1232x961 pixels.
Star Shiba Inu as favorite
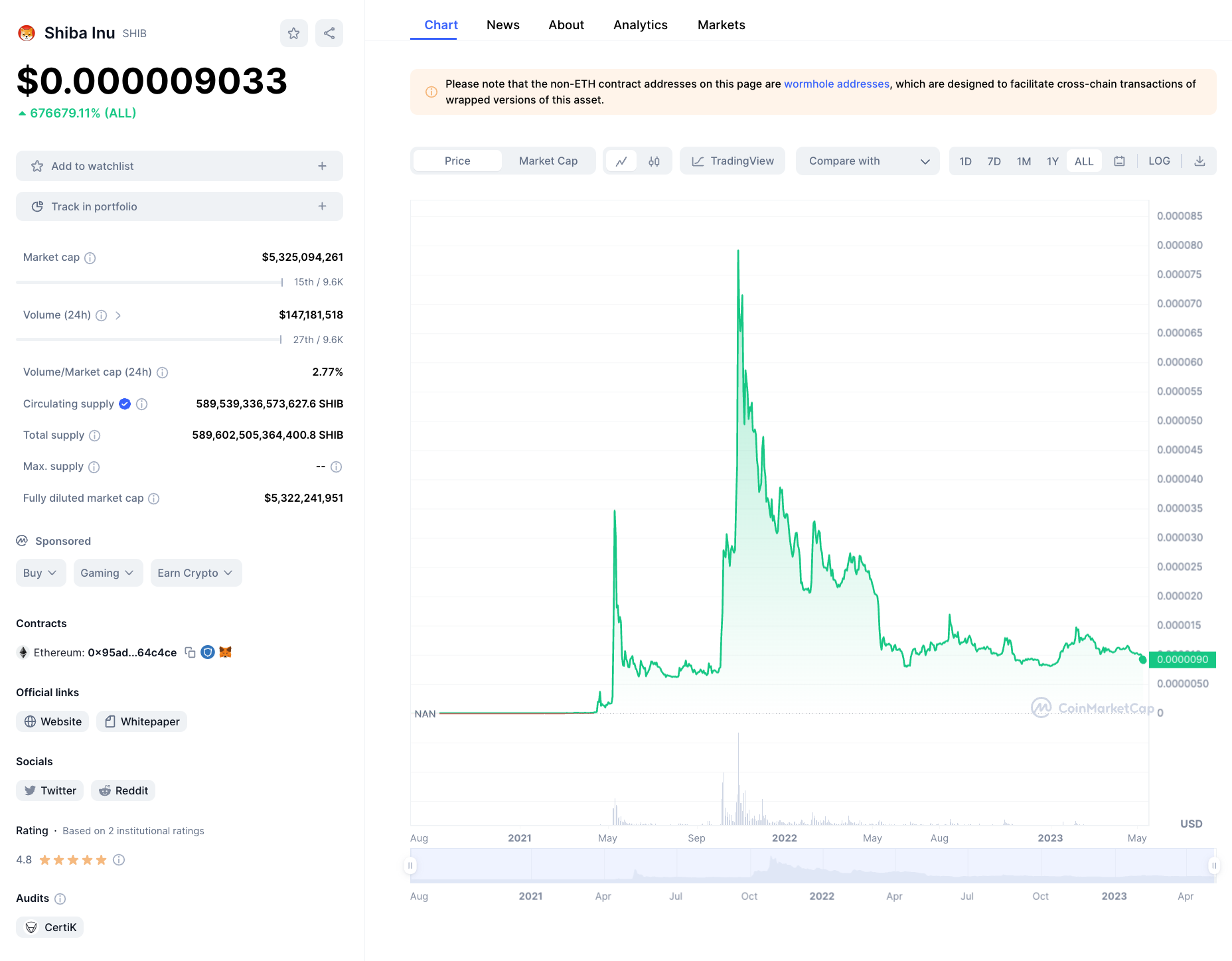294,33
